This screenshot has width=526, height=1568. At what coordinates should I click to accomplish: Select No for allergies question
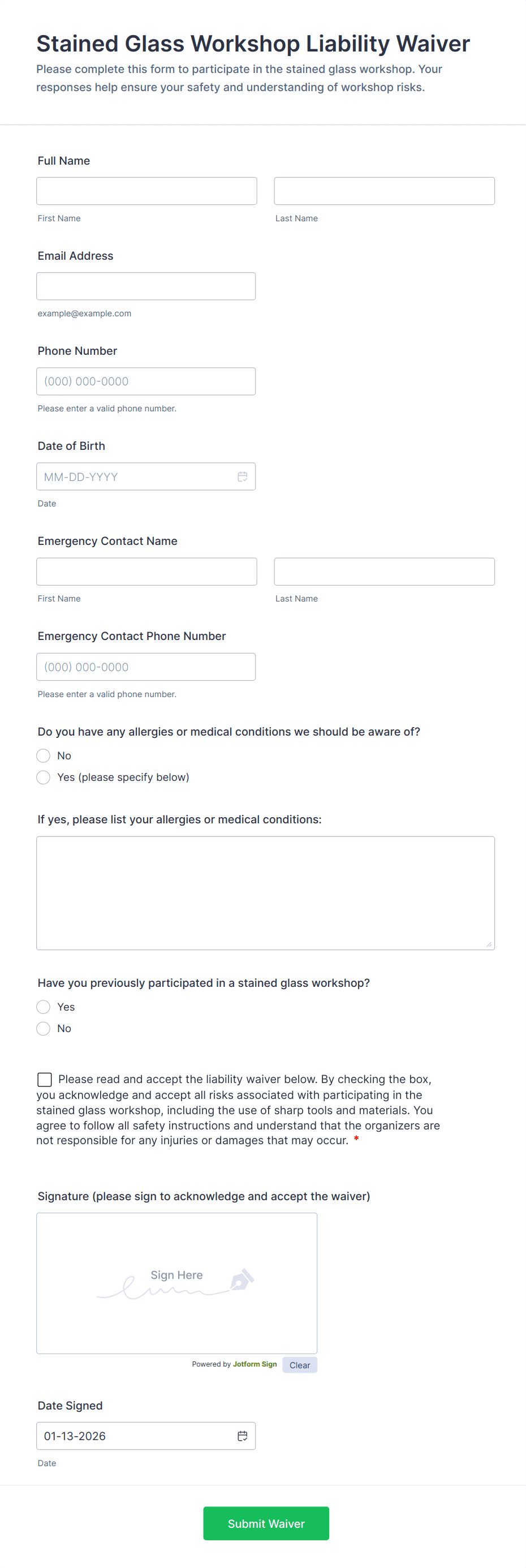tap(43, 755)
